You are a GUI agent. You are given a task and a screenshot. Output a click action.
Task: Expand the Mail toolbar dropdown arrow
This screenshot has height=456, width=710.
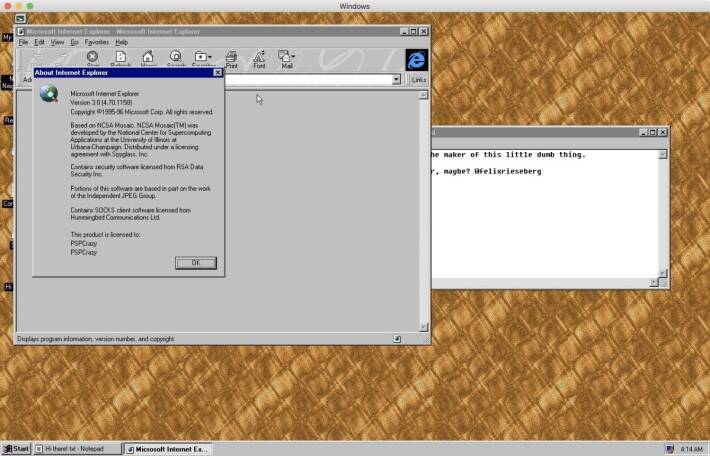click(x=293, y=57)
